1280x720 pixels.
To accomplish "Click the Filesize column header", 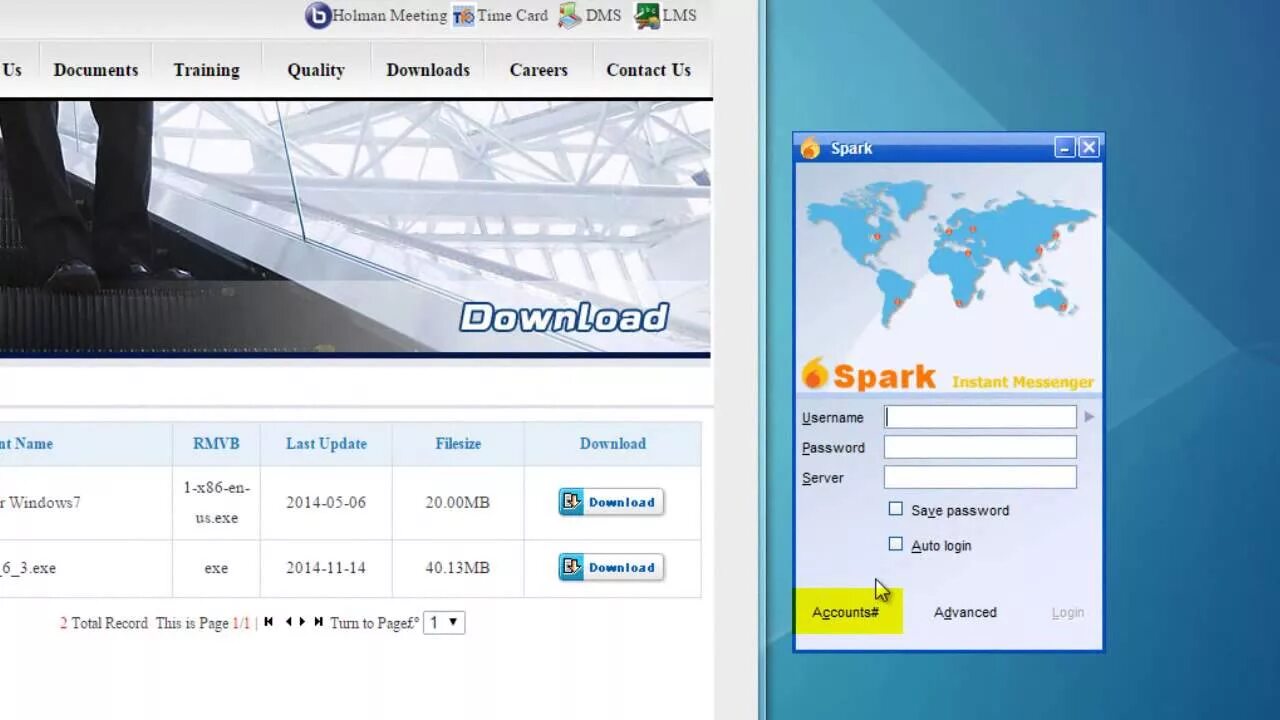I will pos(458,443).
